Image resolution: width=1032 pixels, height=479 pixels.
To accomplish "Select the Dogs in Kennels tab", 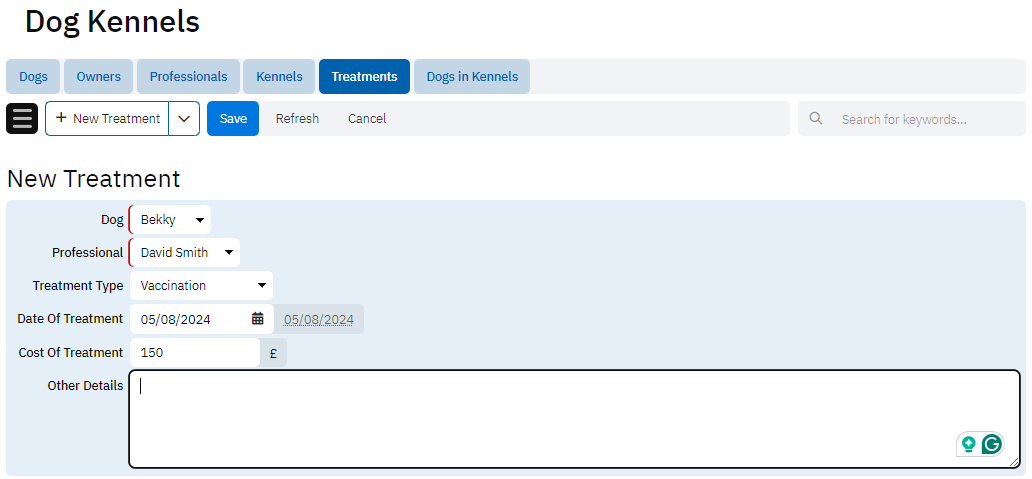I will tap(472, 76).
